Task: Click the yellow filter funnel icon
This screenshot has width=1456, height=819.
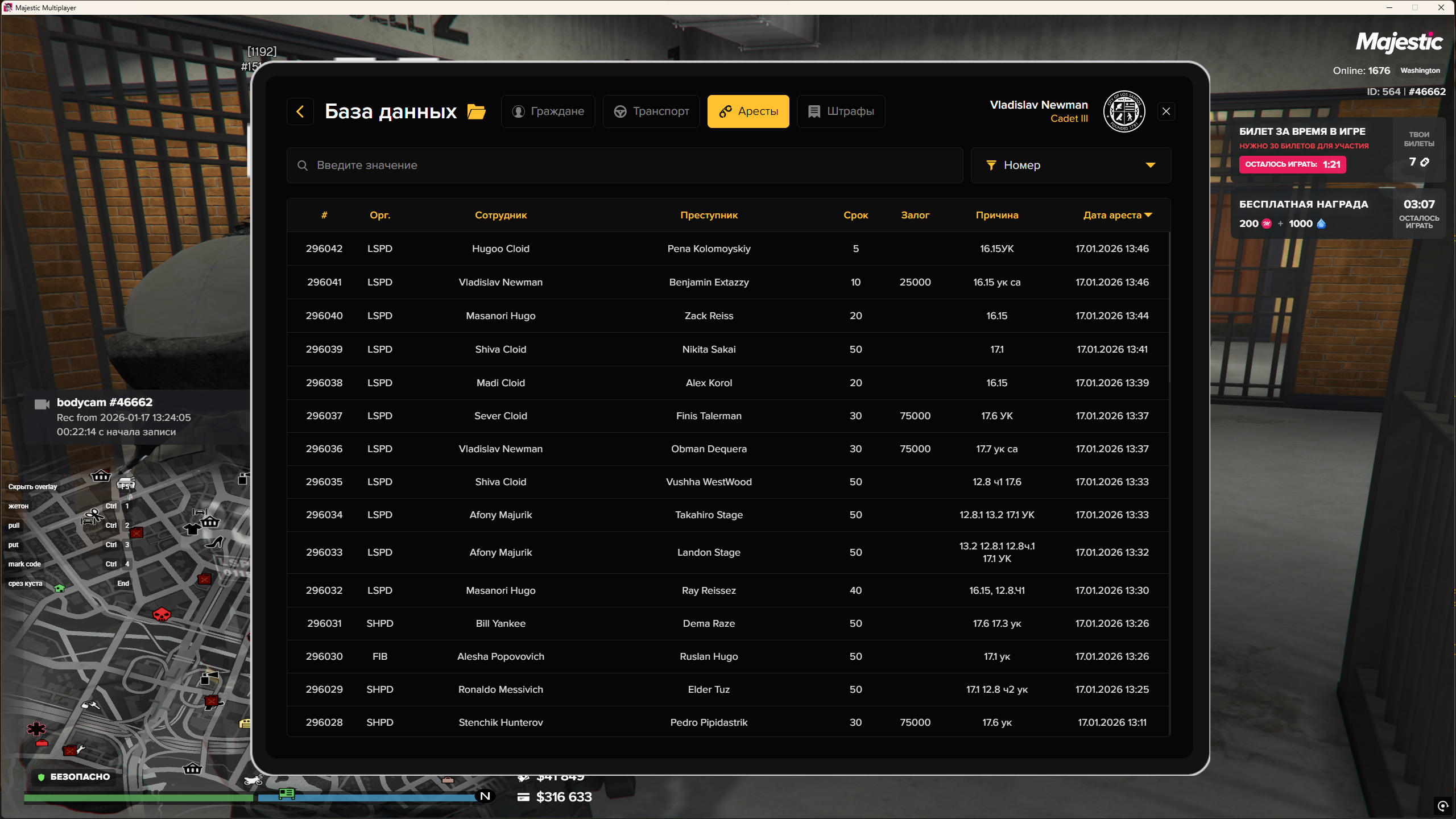Action: coord(991,166)
